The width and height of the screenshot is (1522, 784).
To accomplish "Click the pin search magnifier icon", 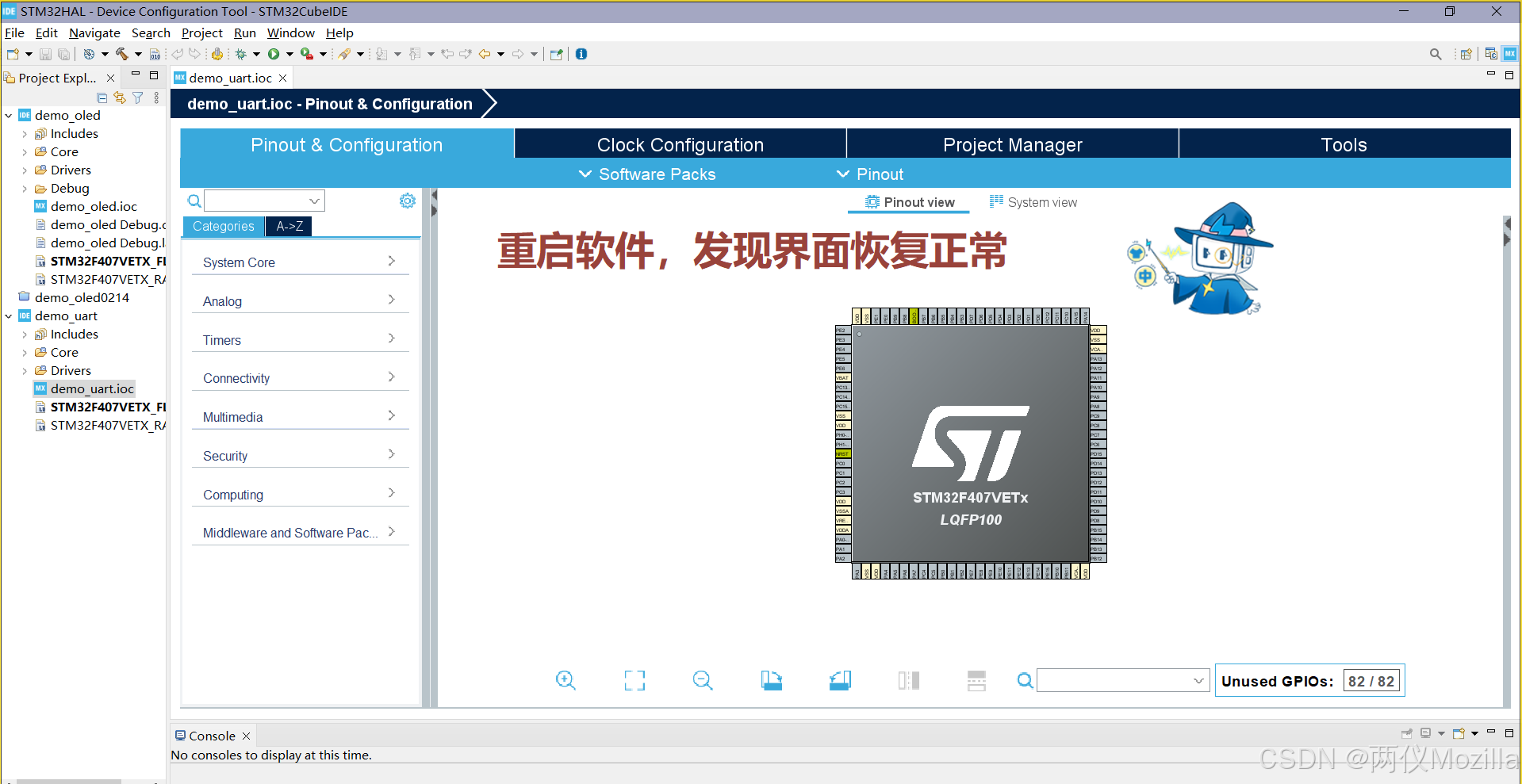I will [1025, 680].
